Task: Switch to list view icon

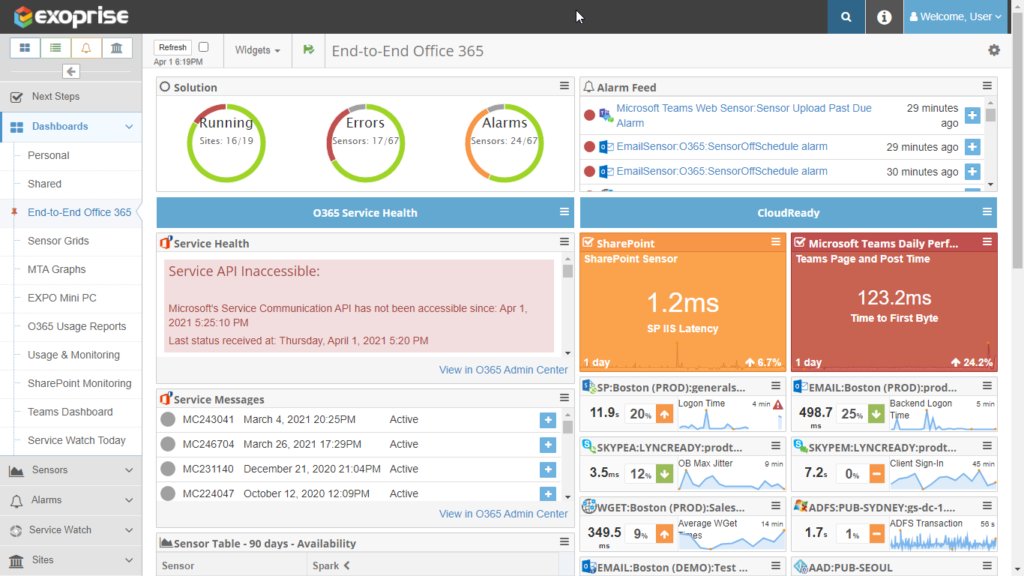Action: click(x=56, y=48)
